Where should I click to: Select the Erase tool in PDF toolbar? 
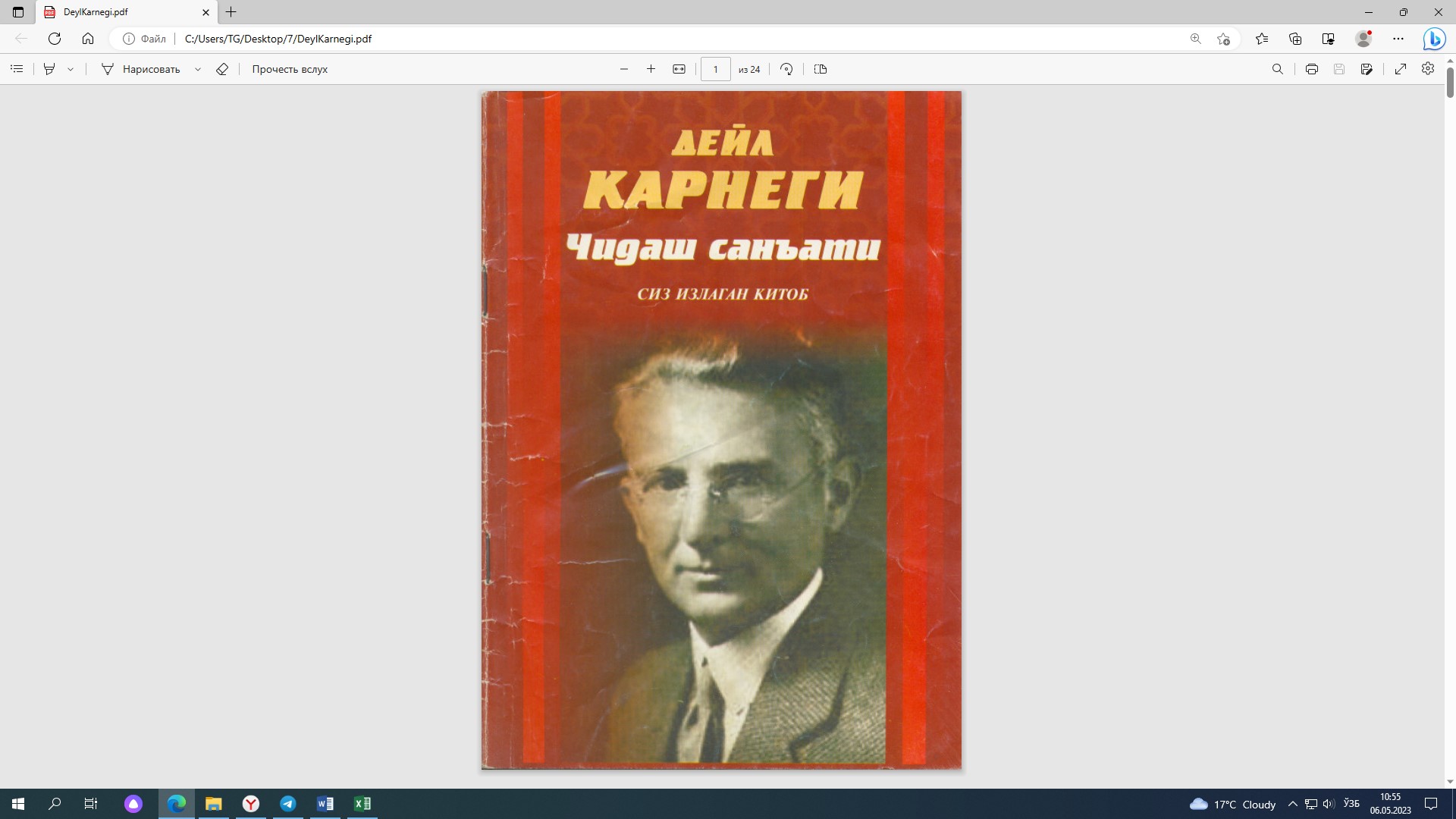coord(222,69)
